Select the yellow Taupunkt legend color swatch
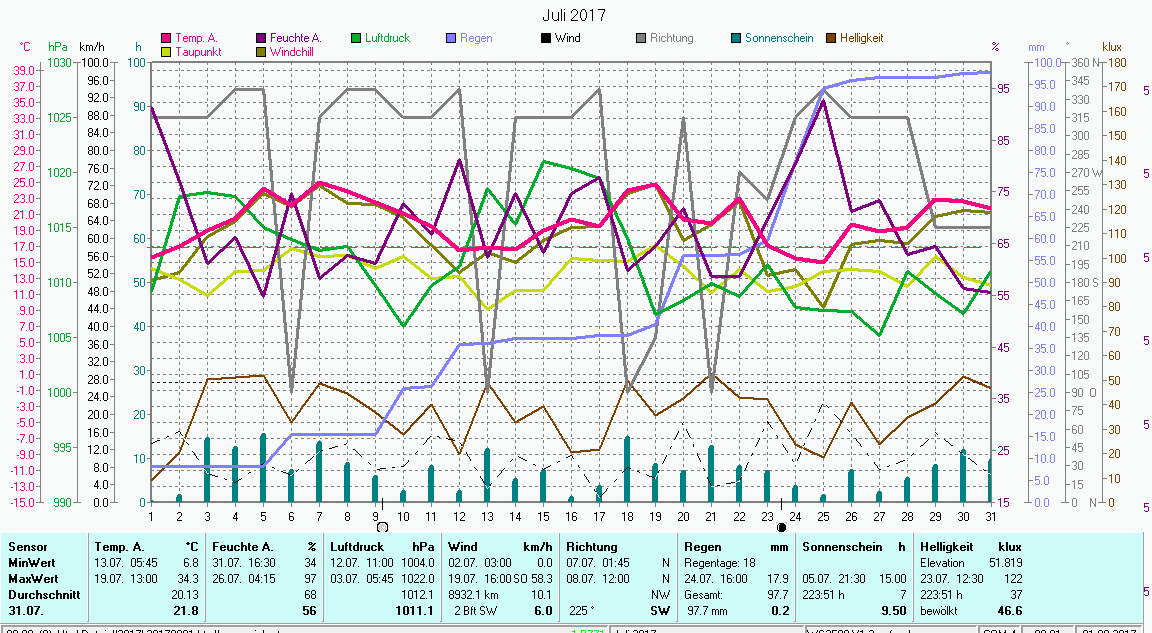 (x=166, y=51)
